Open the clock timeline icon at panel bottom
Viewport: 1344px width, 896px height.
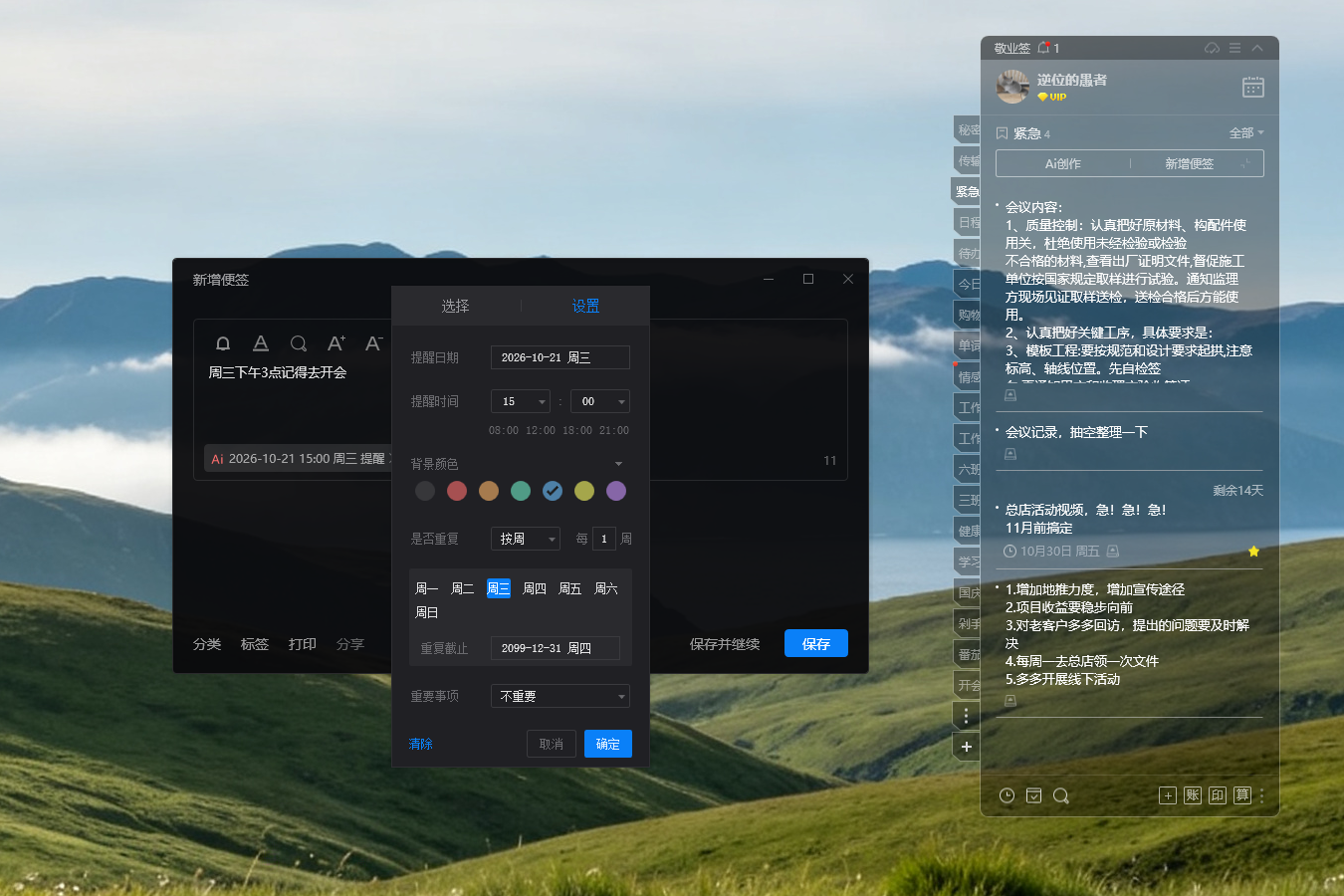tap(1008, 795)
